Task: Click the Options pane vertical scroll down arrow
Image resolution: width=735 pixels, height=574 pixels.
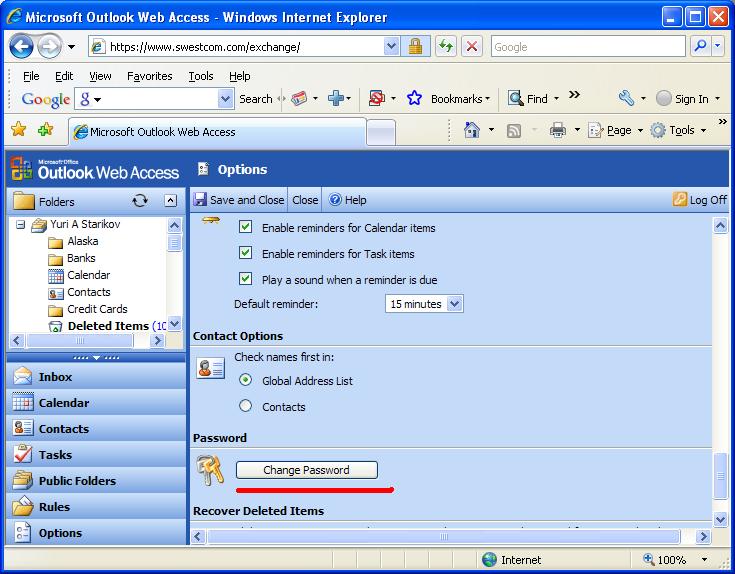Action: click(x=720, y=518)
